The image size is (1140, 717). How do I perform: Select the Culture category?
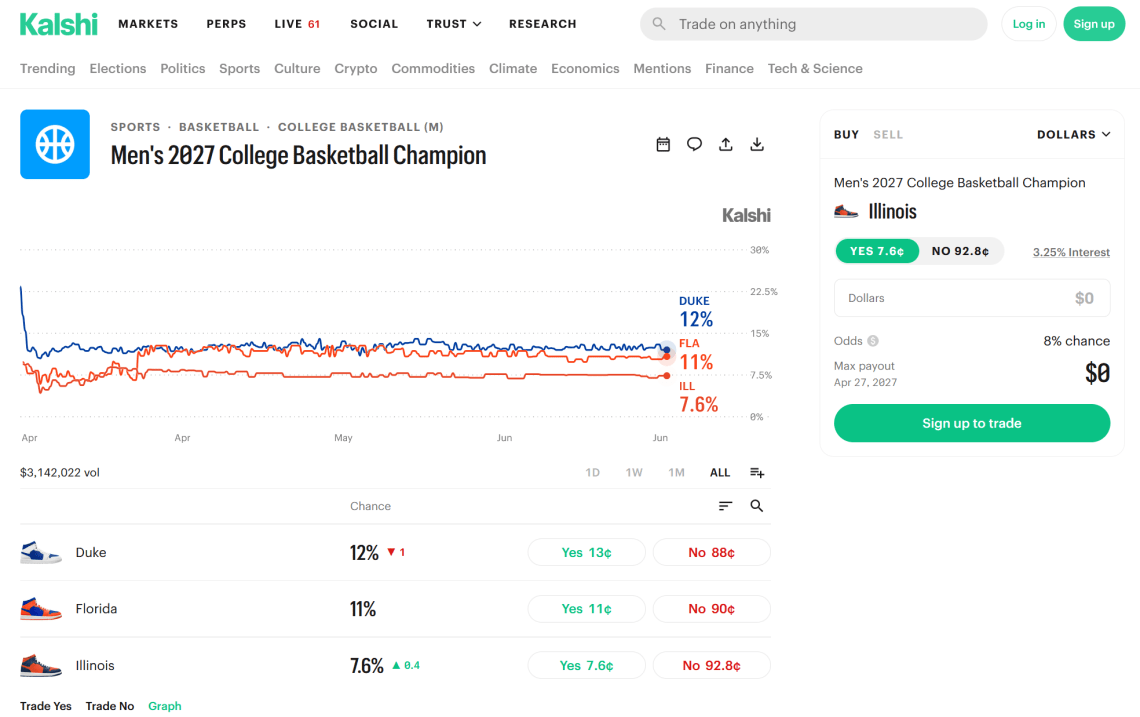pyautogui.click(x=297, y=68)
